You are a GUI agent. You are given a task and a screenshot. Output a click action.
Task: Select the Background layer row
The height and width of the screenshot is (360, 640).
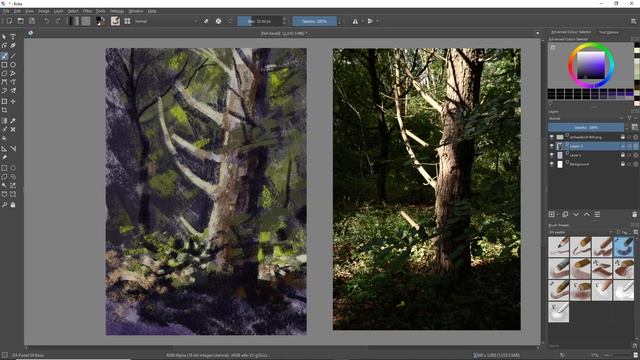[593, 164]
